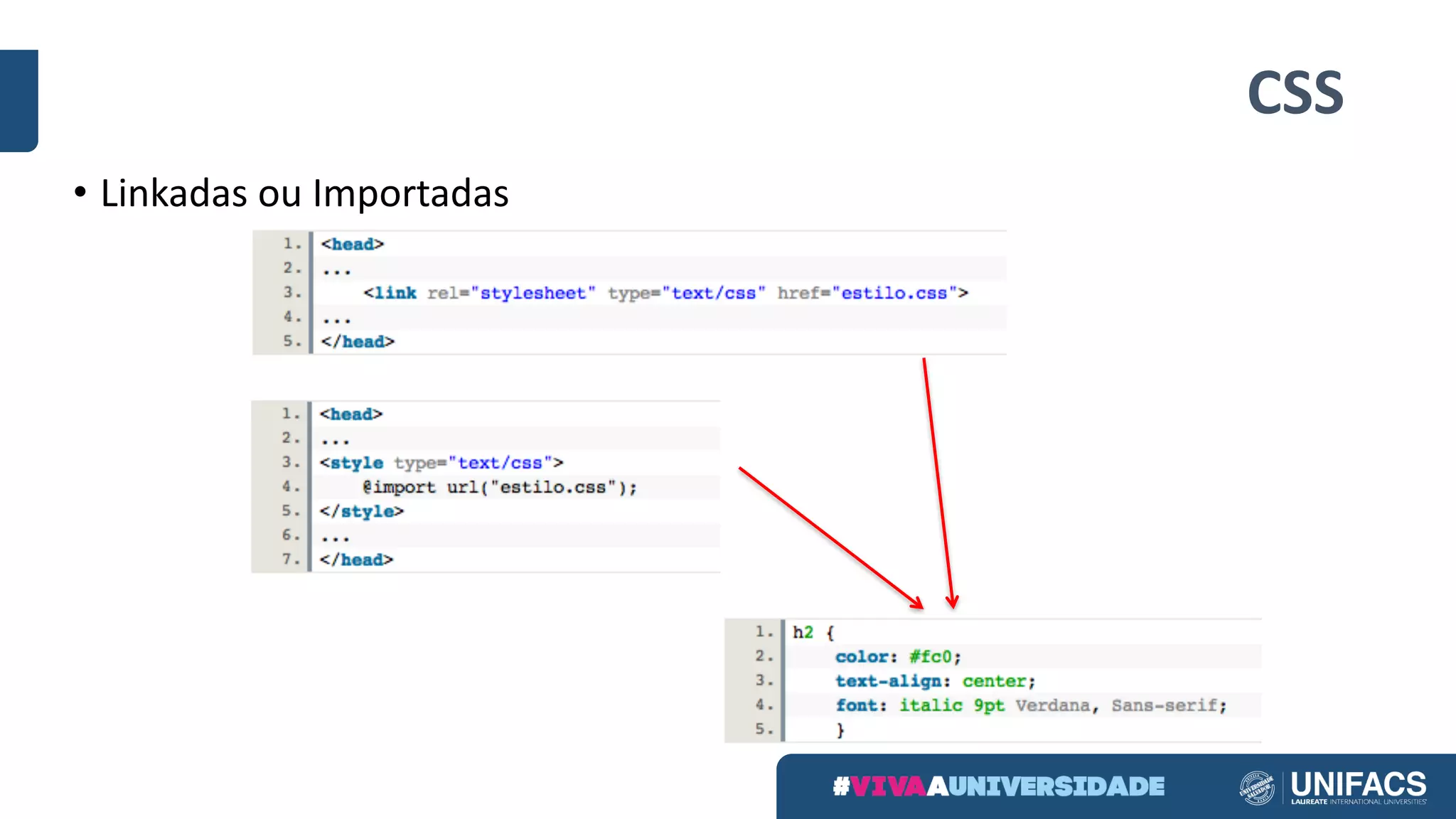Image resolution: width=1456 pixels, height=819 pixels.
Task: Click the Universidade Salvador round seal icon
Action: [1257, 788]
